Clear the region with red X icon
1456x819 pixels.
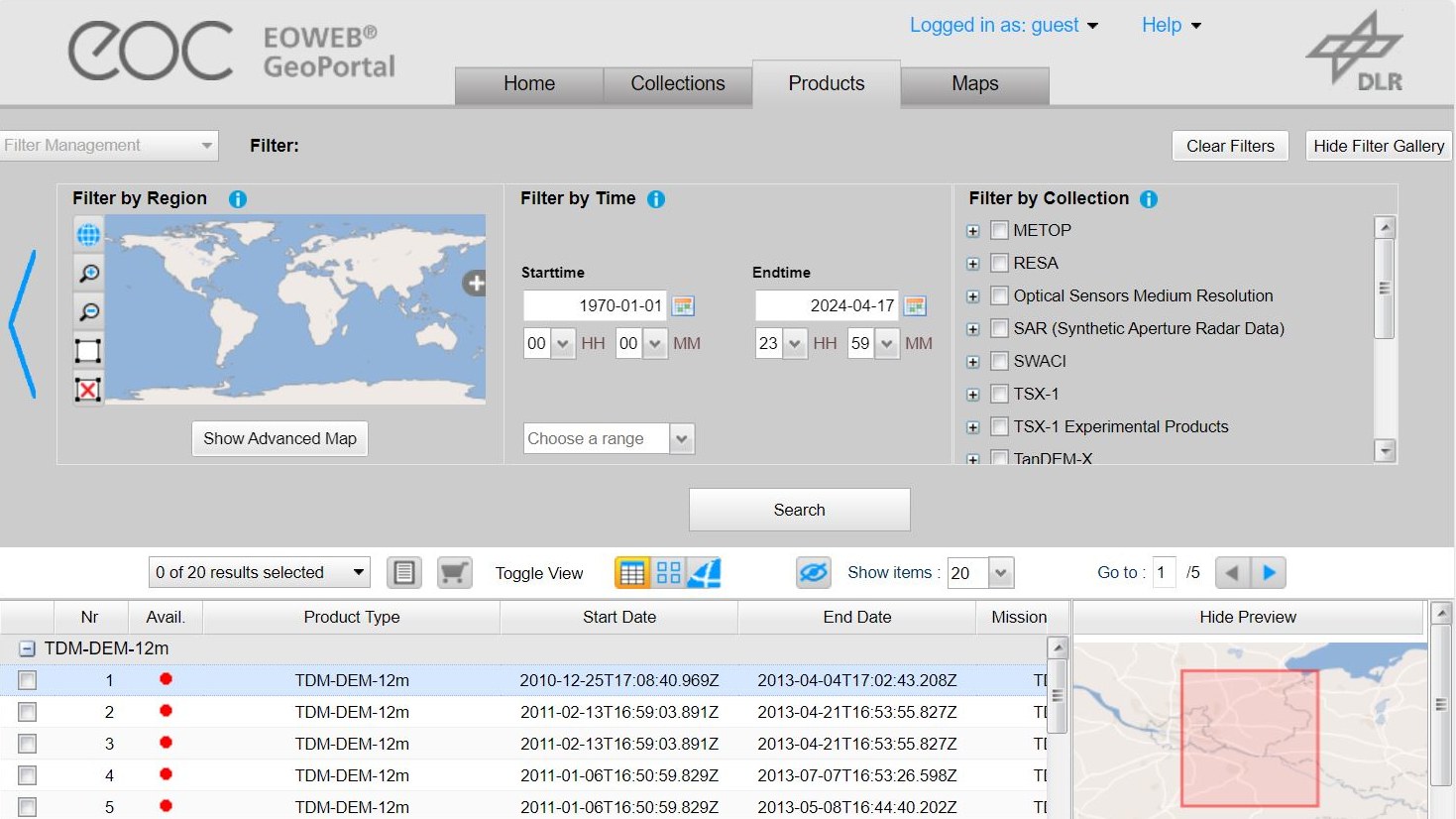coord(88,389)
